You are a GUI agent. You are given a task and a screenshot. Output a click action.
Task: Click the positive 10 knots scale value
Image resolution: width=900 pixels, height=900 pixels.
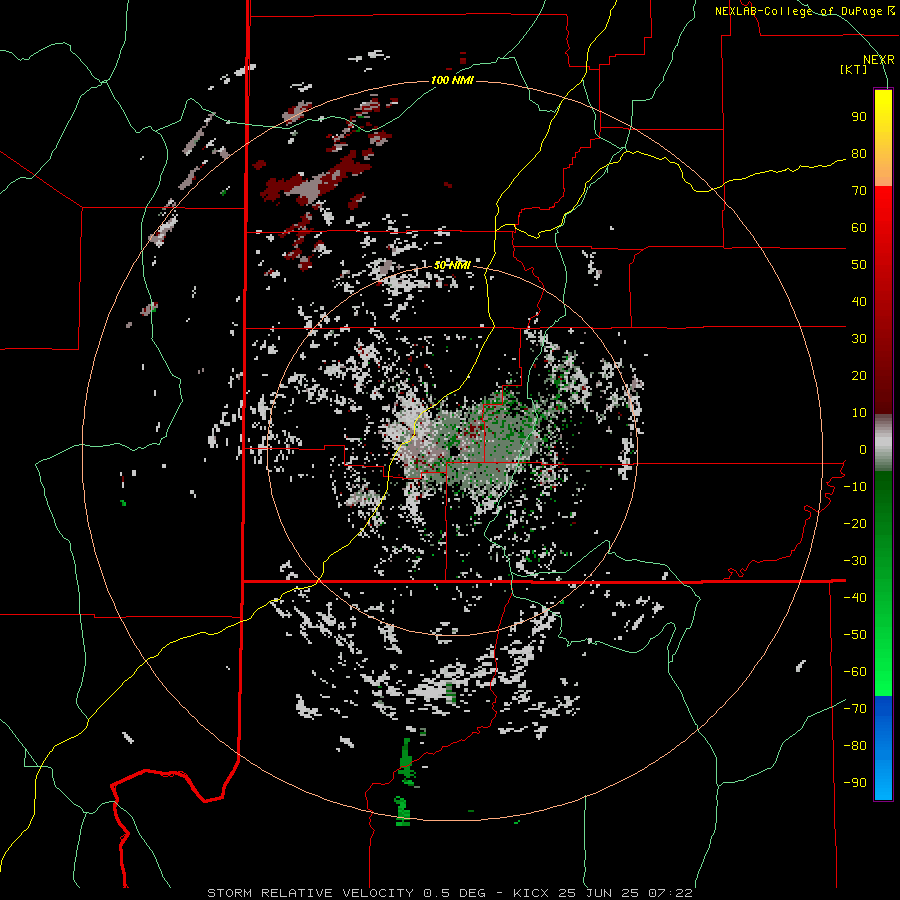coord(859,413)
